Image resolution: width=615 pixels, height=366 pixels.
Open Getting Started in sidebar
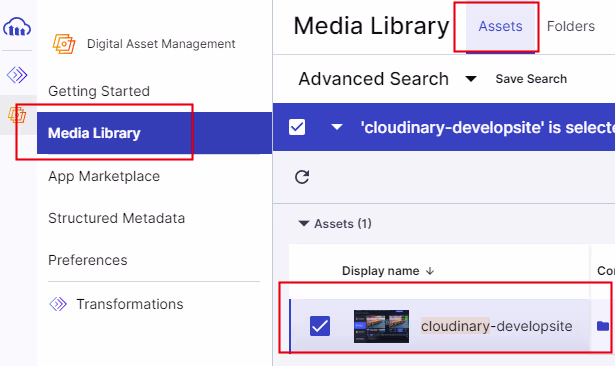[x=99, y=91]
